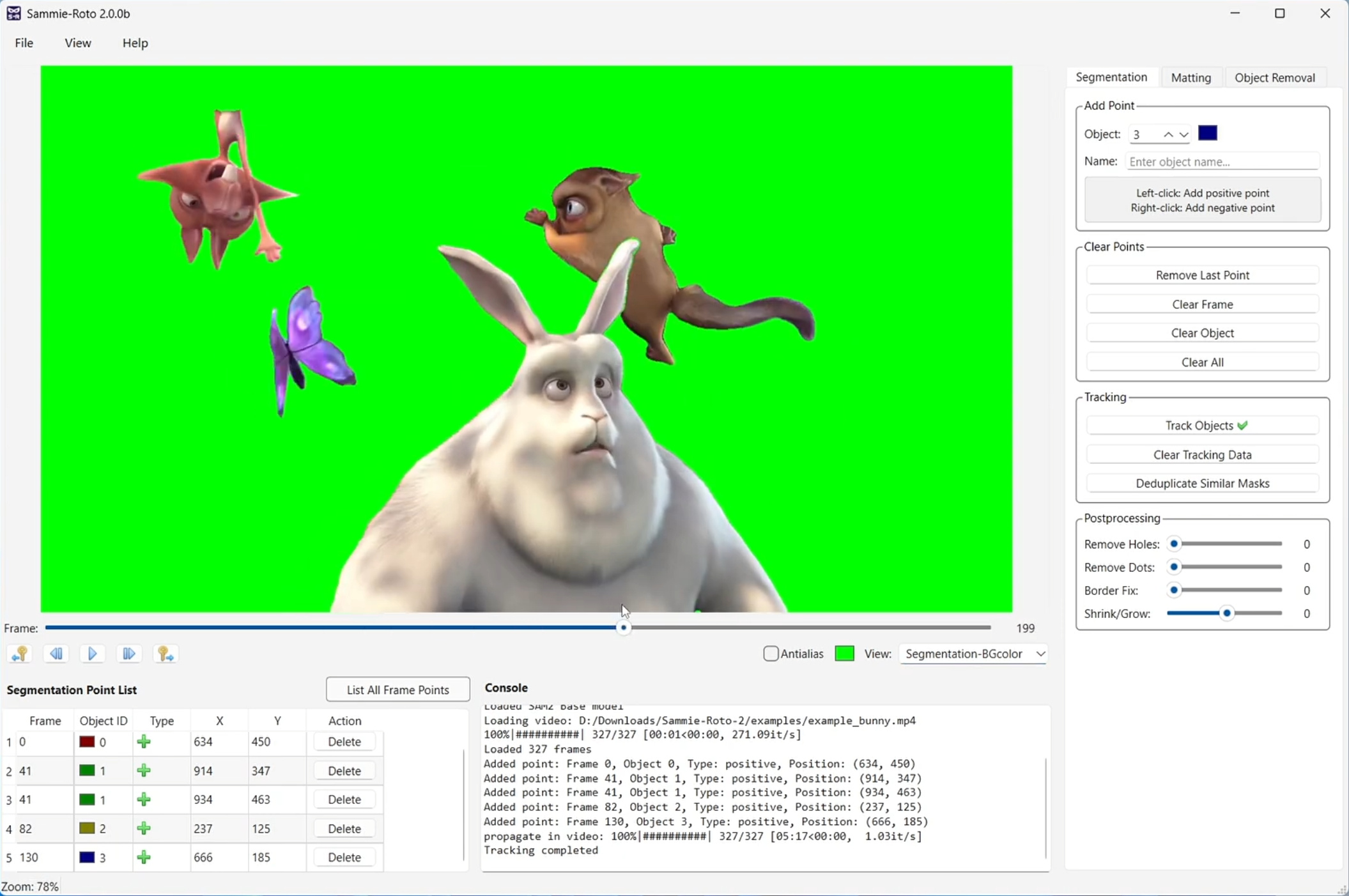Open the File menu
The image size is (1349, 896).
[24, 43]
